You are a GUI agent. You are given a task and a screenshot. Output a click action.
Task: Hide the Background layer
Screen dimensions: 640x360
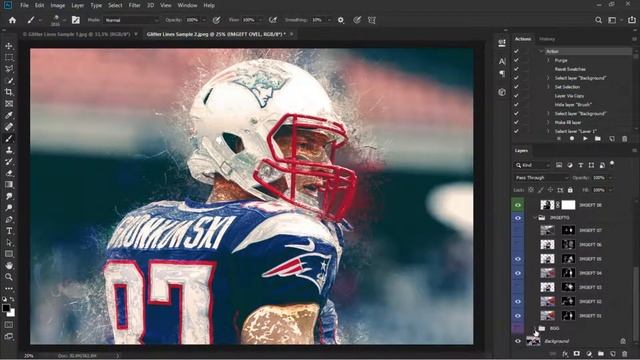[518, 341]
